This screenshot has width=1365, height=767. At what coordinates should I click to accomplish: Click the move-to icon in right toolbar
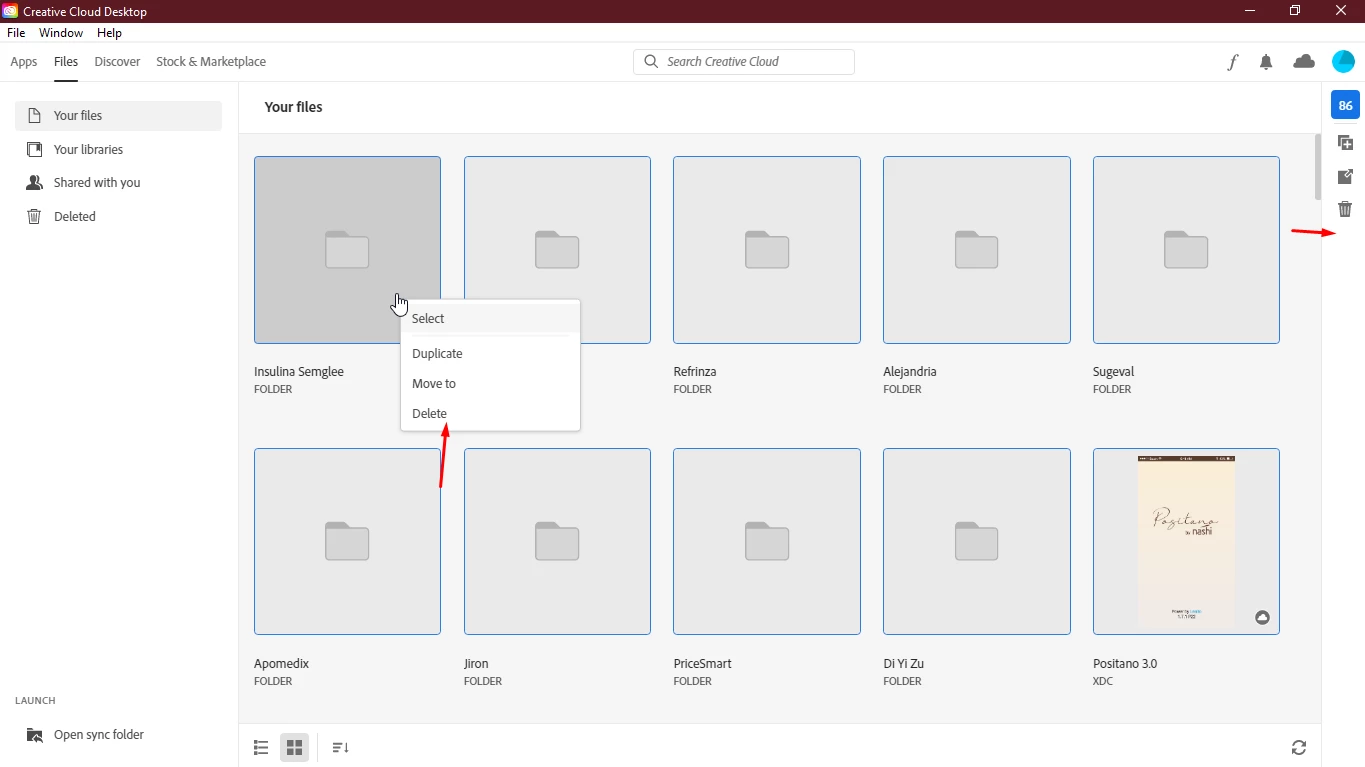pos(1345,176)
